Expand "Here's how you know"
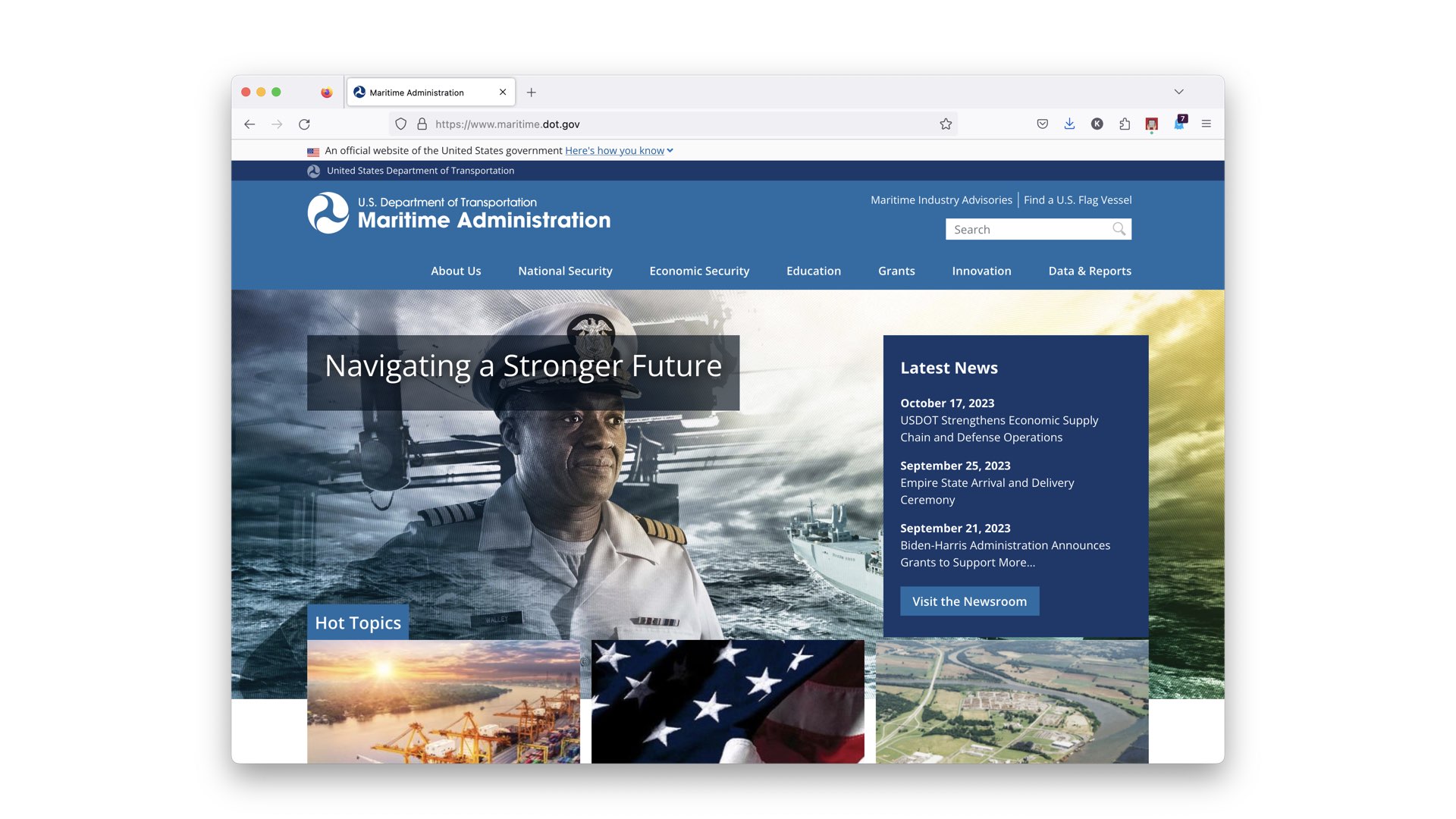1456x819 pixels. [619, 151]
